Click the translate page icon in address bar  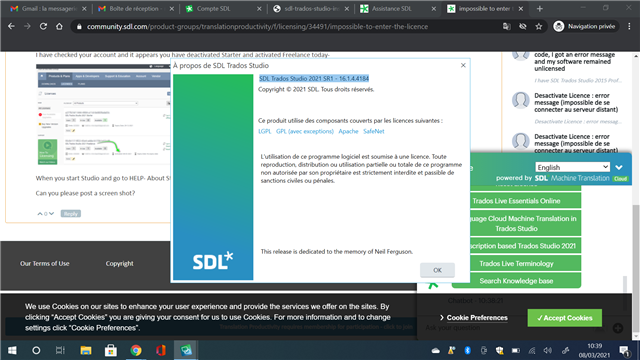507,27
